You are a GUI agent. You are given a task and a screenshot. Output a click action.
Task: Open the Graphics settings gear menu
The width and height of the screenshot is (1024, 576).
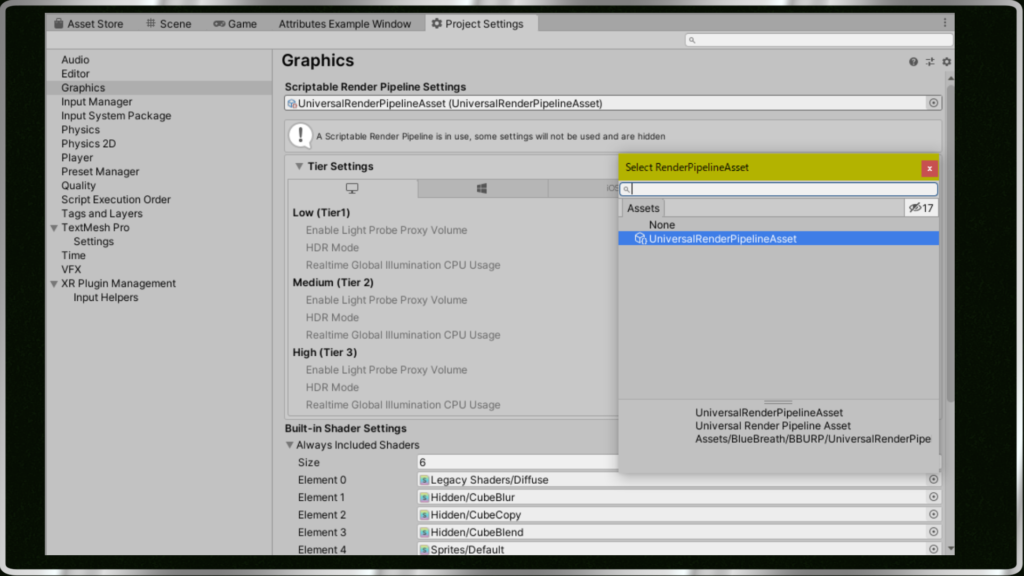point(946,62)
